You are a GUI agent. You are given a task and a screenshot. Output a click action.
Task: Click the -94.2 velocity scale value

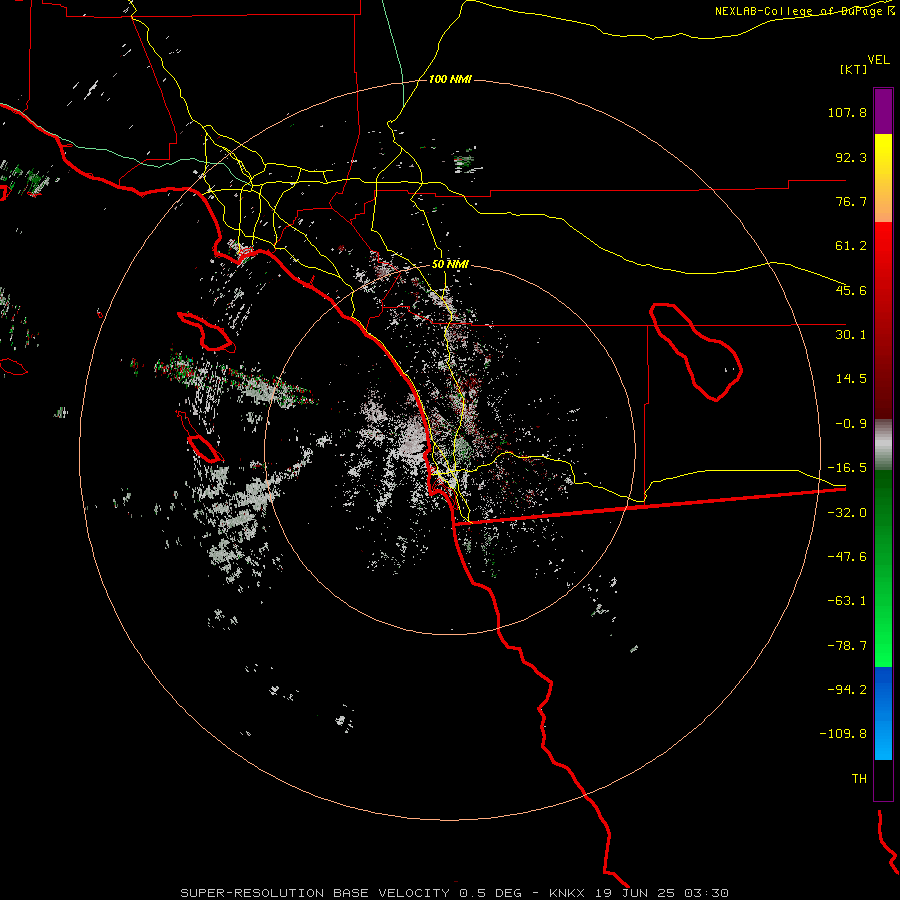(x=847, y=689)
